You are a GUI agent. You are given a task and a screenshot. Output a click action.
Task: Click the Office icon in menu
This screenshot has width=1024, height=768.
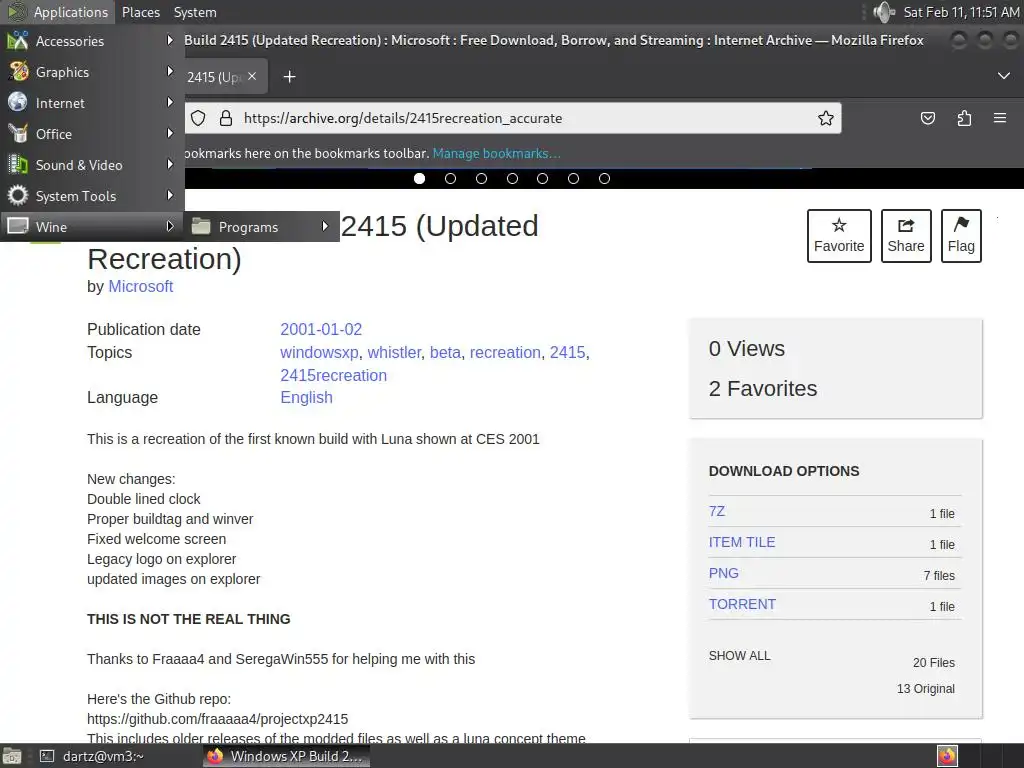[x=18, y=133]
